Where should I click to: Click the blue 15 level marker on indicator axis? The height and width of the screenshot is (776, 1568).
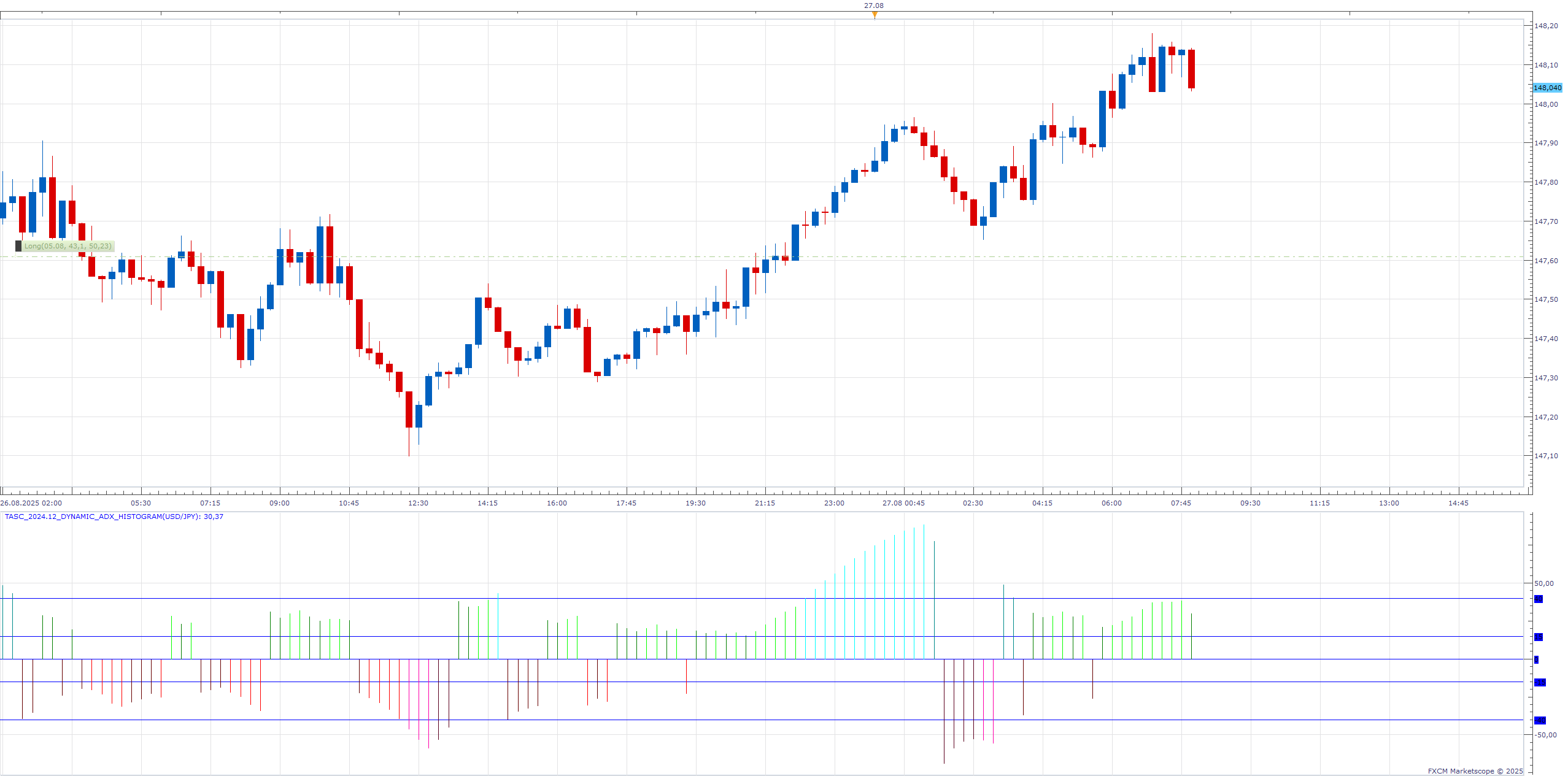[1539, 637]
